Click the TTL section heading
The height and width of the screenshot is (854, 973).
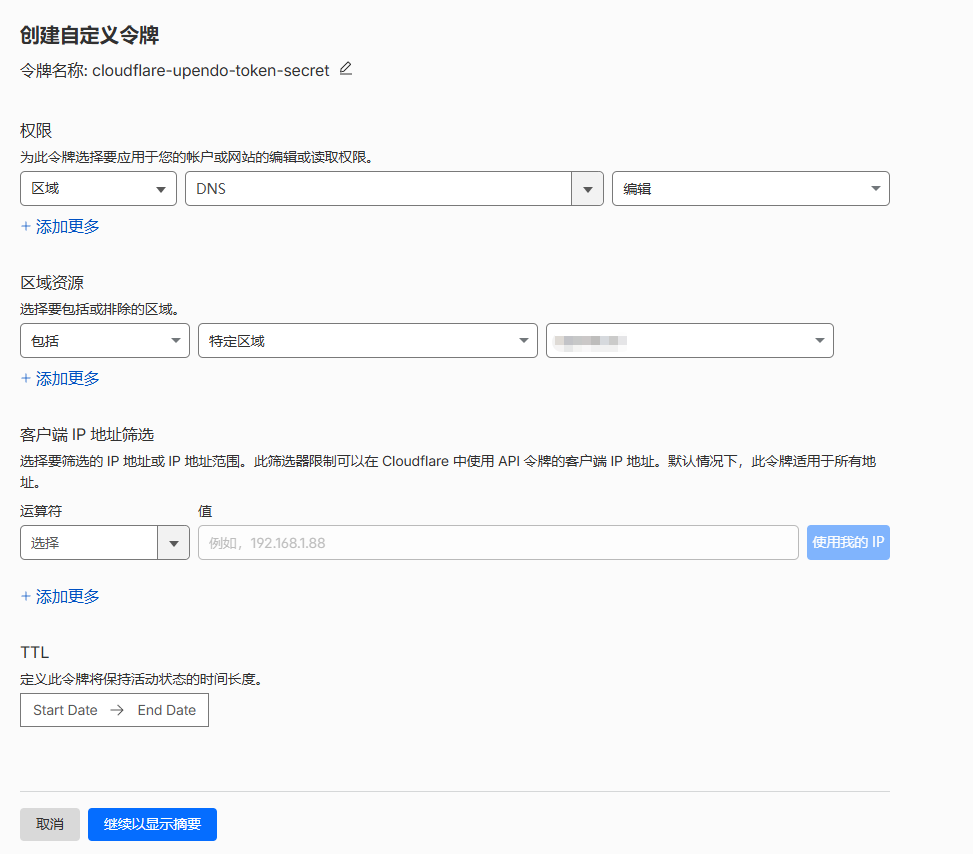pos(34,652)
